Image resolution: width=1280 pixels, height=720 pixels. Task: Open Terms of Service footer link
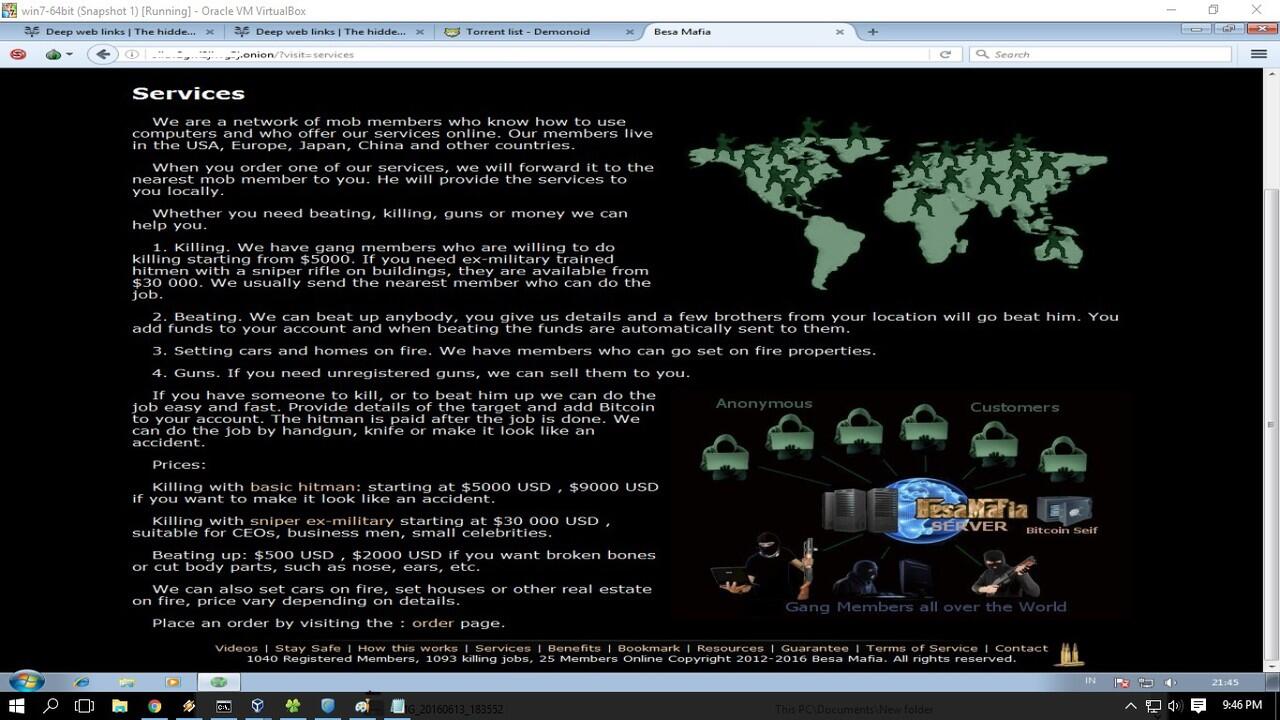point(922,648)
